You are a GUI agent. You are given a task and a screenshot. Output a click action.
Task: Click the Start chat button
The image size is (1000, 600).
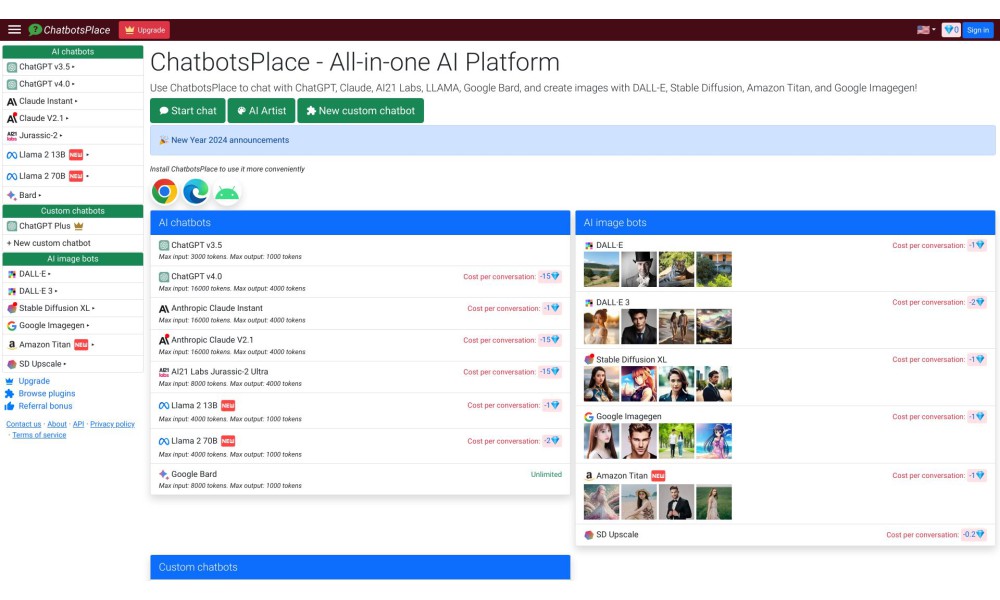[x=188, y=111]
